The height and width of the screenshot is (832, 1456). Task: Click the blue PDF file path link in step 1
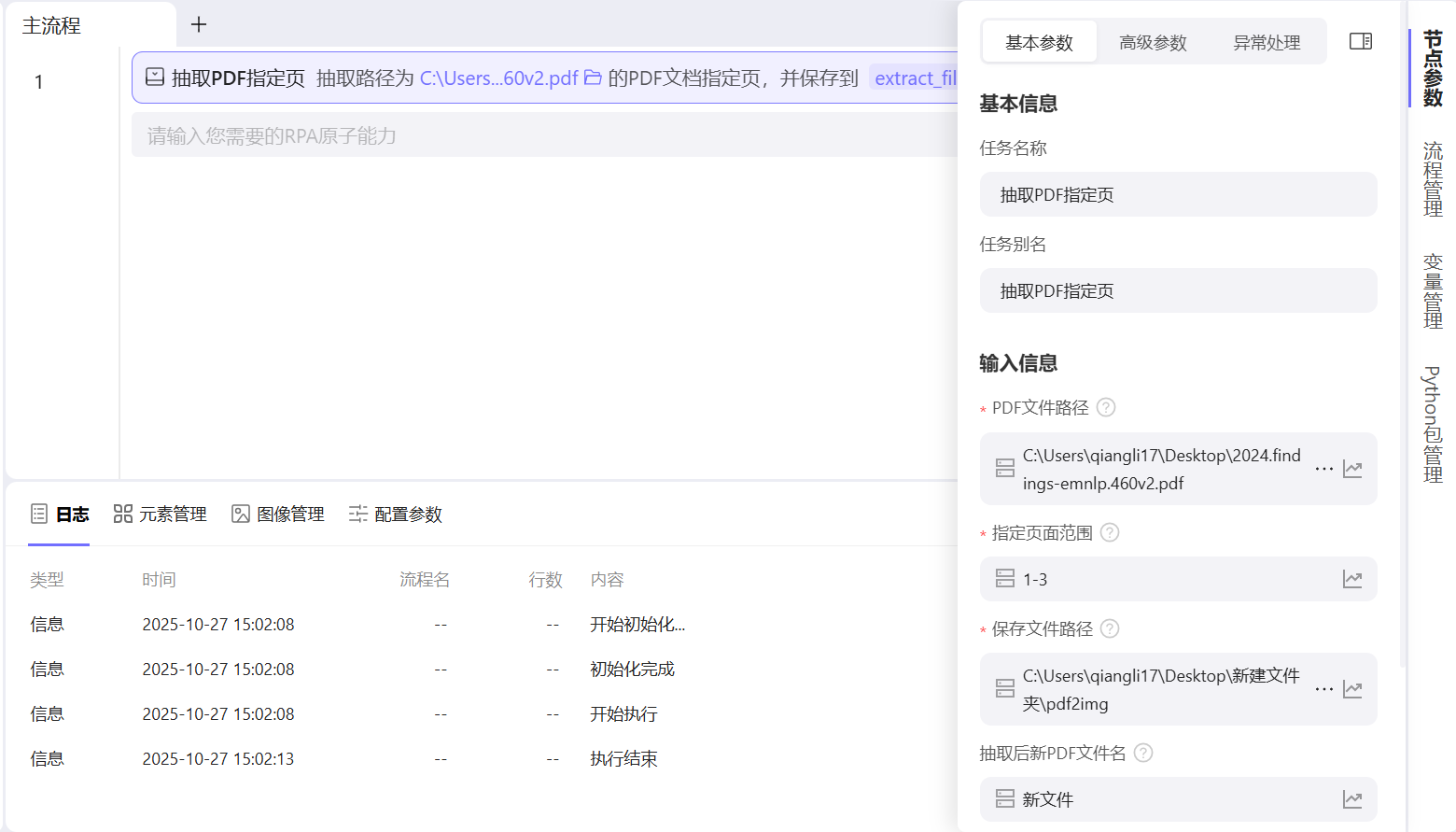click(x=498, y=78)
